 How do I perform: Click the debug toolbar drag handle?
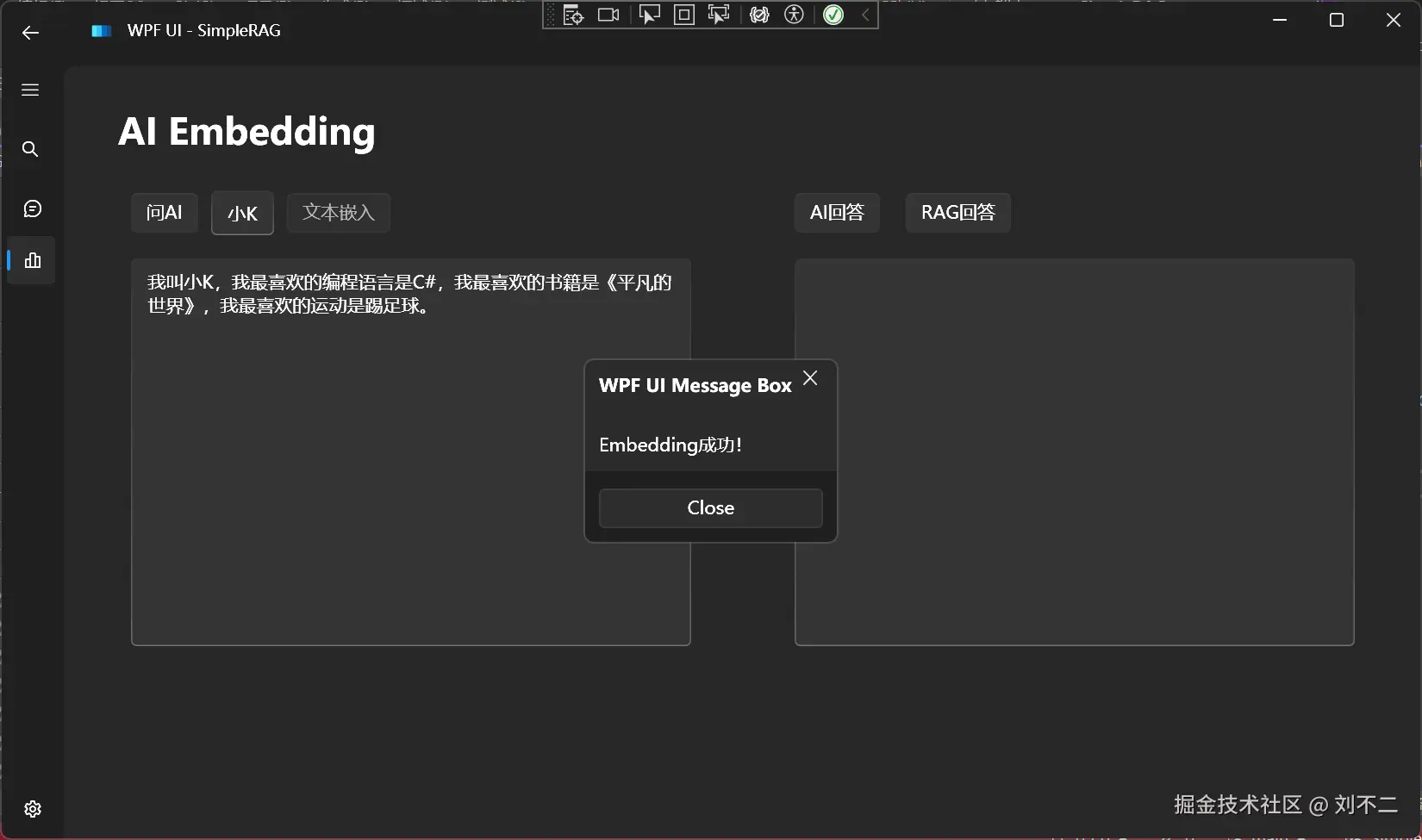pos(551,16)
